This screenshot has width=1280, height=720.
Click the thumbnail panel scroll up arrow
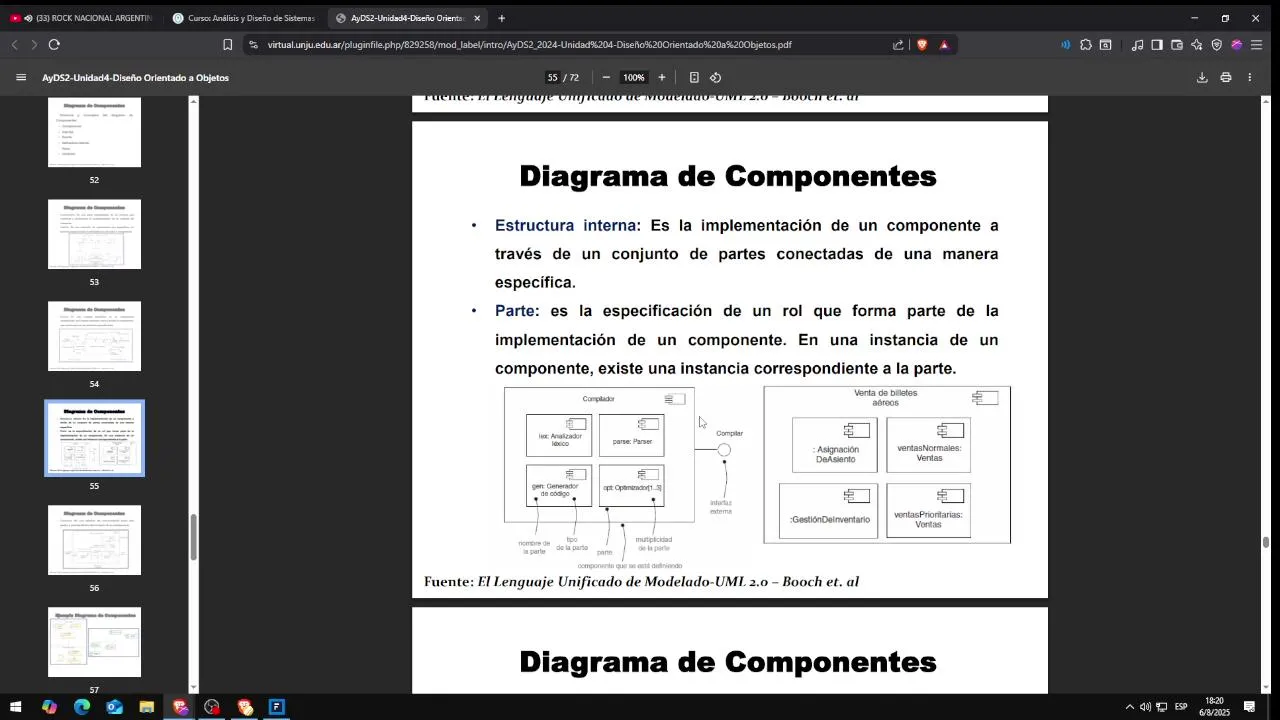tap(194, 101)
